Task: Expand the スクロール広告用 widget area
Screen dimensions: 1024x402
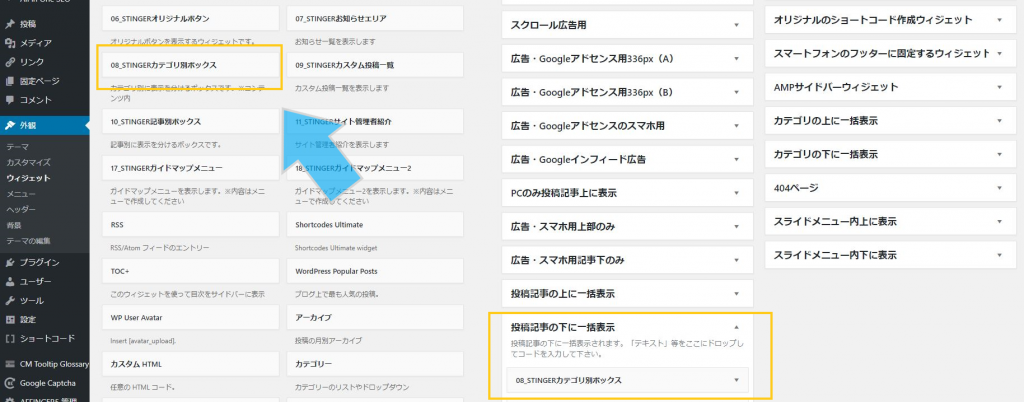Action: [736, 25]
